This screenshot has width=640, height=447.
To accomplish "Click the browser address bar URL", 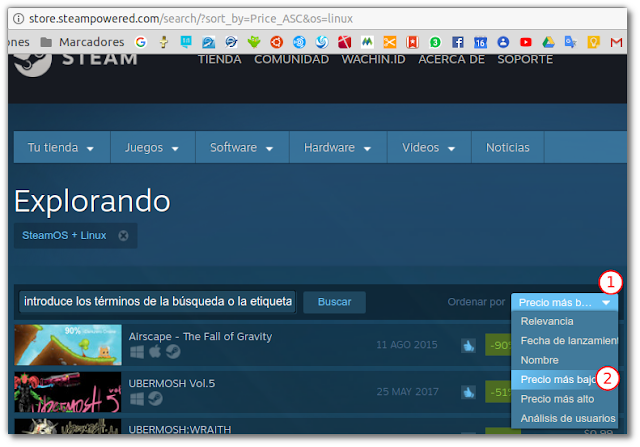I will (191, 19).
